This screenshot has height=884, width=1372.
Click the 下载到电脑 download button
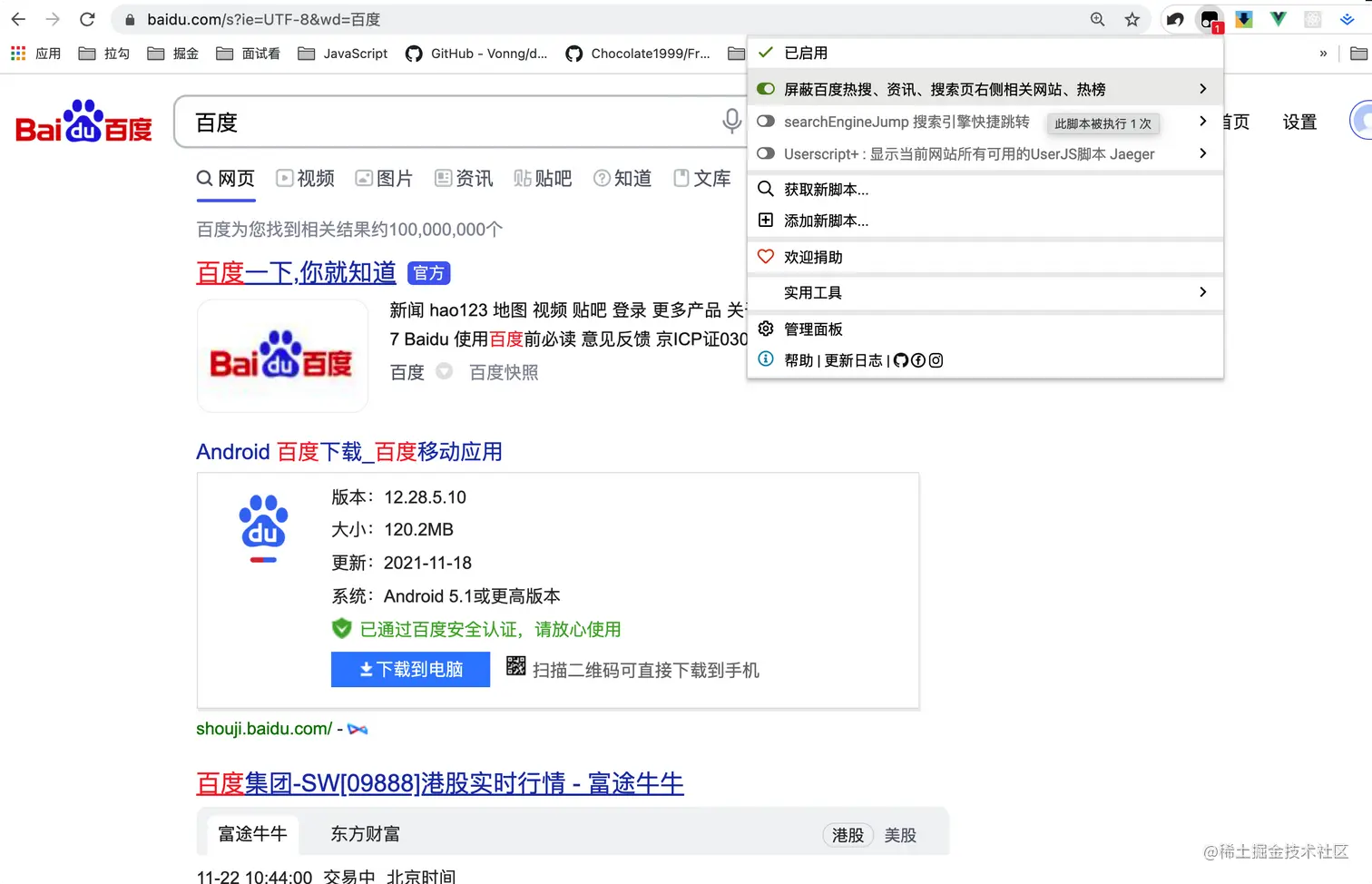410,669
